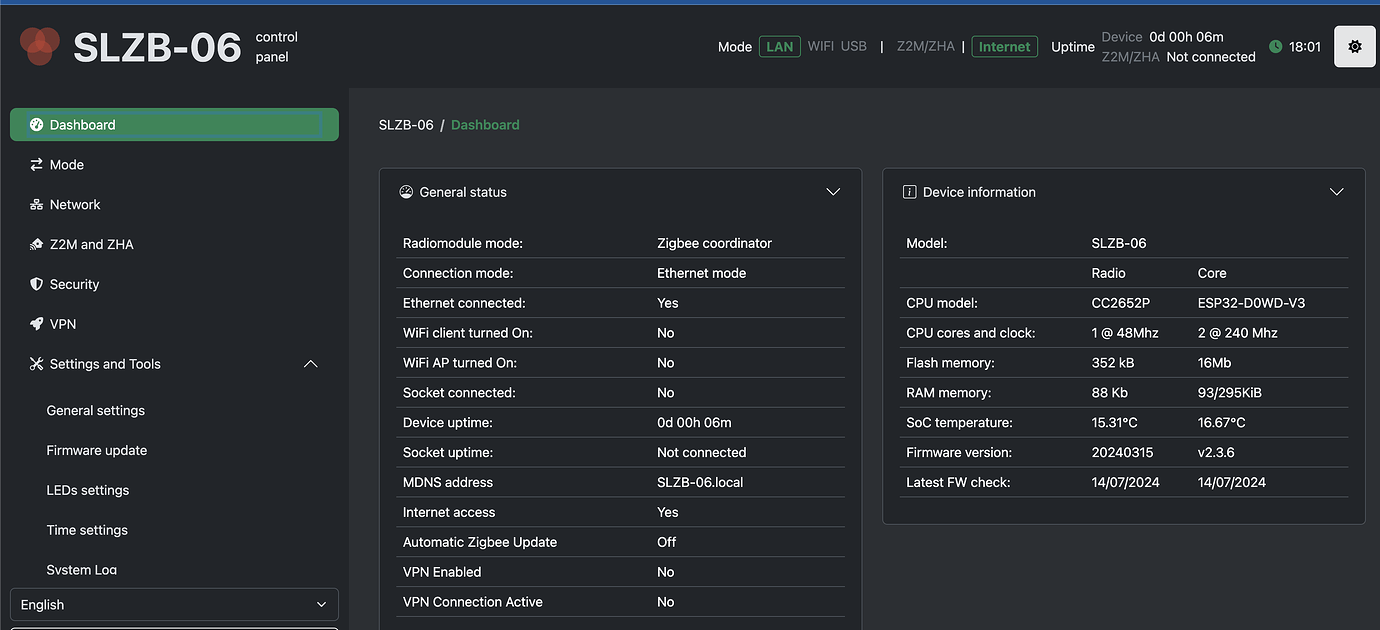Viewport: 1380px width, 630px height.
Task: Click the 93/295KiB RAM value
Action: [1231, 393]
